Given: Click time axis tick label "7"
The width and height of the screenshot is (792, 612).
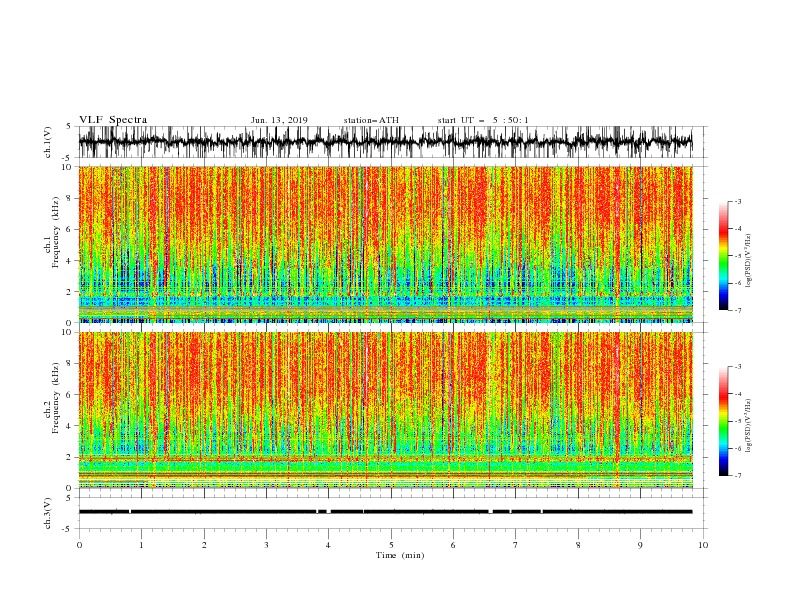Looking at the screenshot, I should click(516, 545).
